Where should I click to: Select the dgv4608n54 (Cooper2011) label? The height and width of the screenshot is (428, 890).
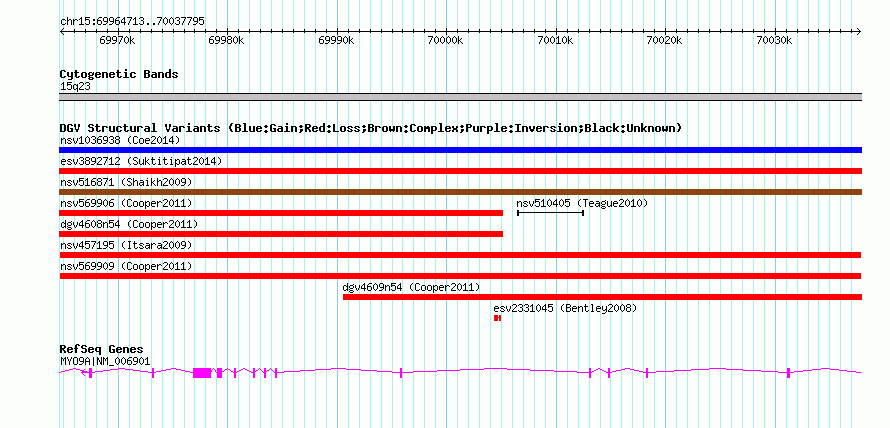pyautogui.click(x=129, y=224)
